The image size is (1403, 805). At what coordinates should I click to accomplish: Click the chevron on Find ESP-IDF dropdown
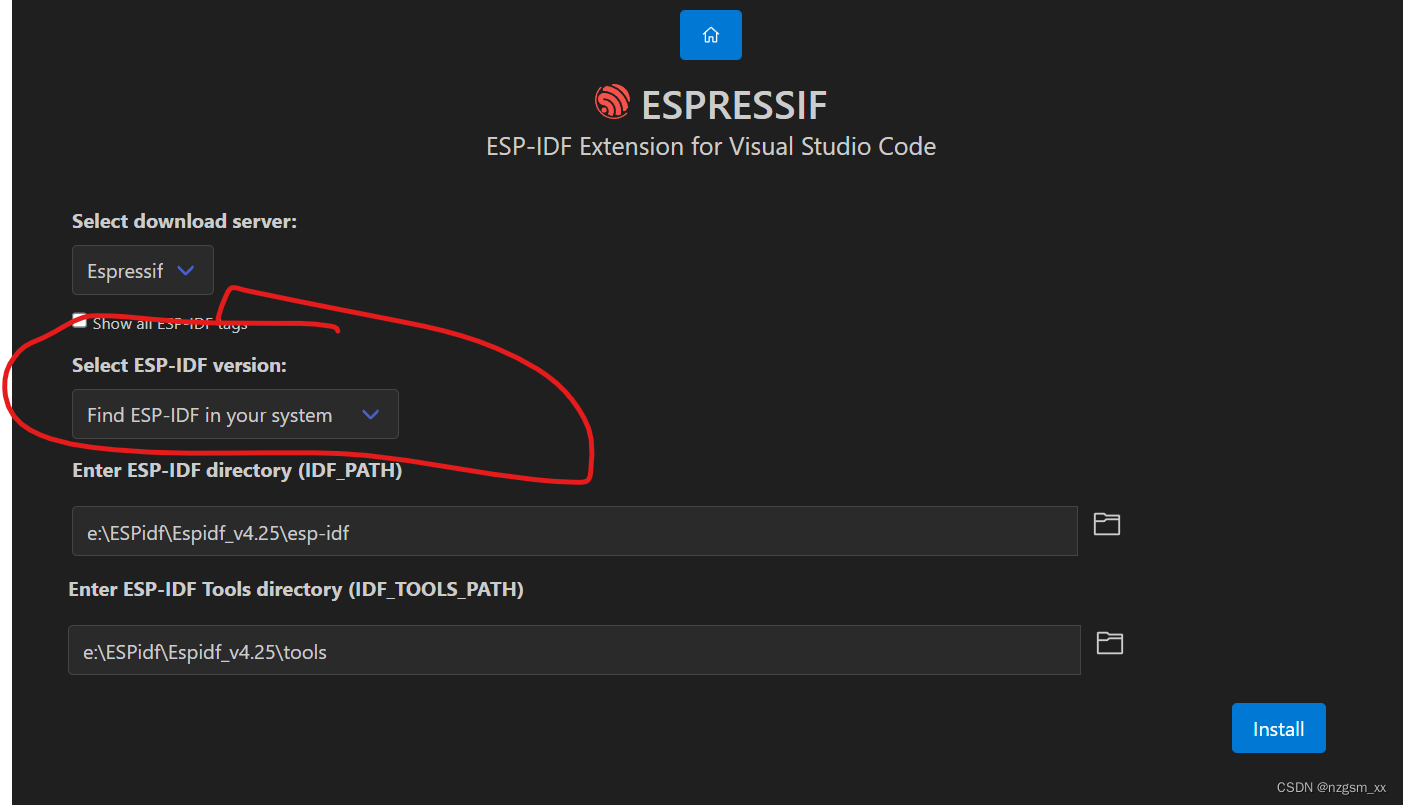click(370, 414)
